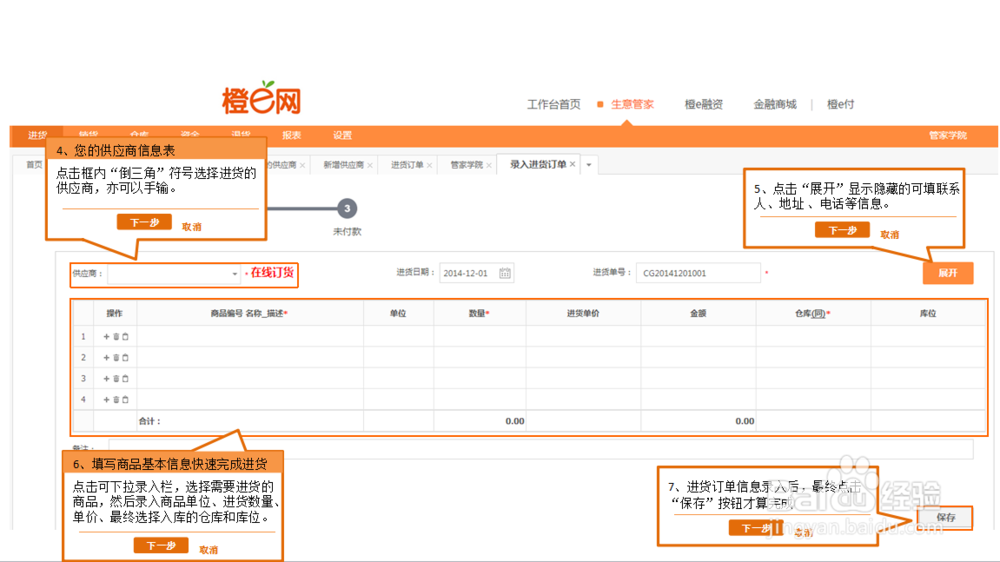The height and width of the screenshot is (562, 1000).
Task: Click the 进货单号 field CG20141201001
Action: [698, 273]
